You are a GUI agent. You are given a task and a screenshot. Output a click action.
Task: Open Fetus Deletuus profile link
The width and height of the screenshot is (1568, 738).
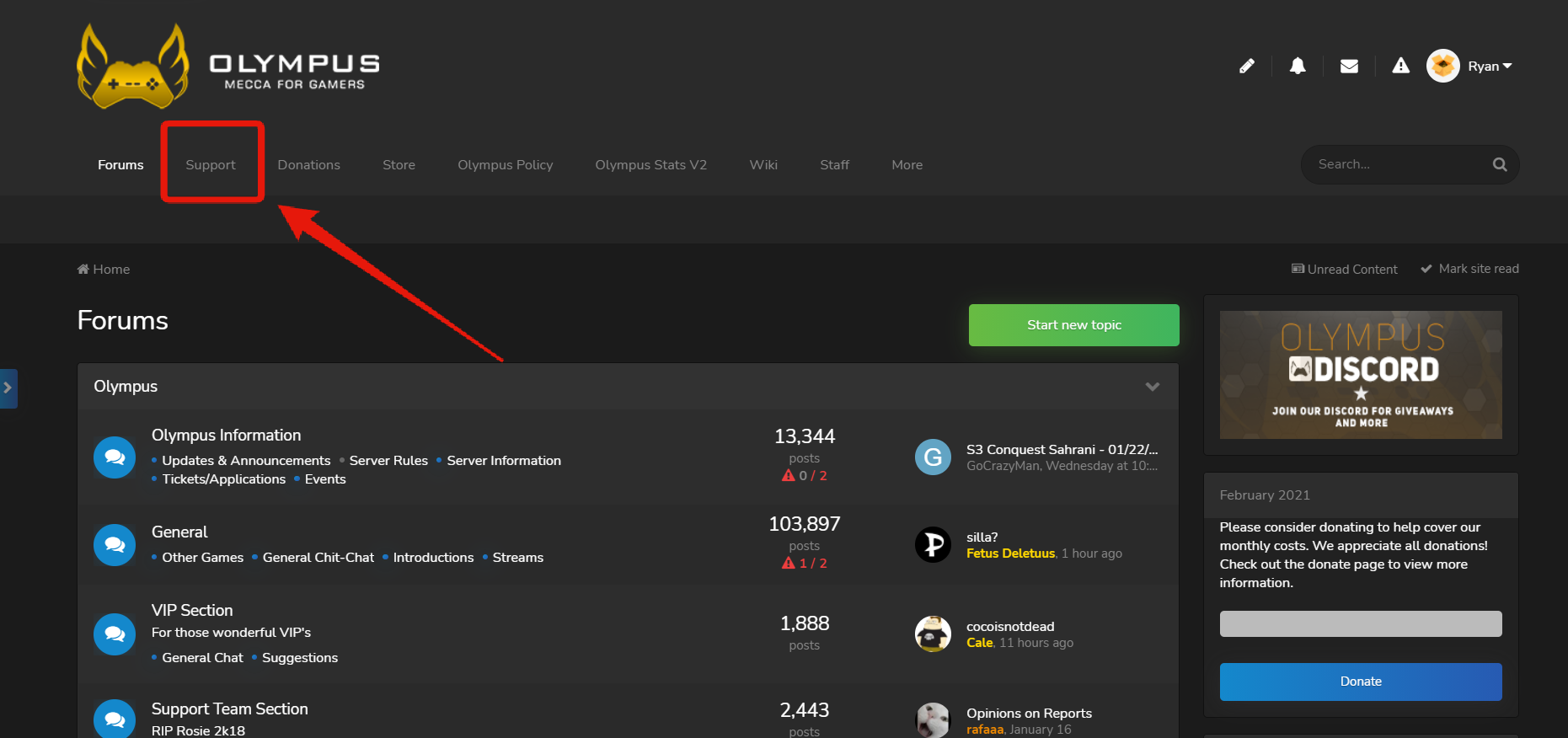(1010, 553)
